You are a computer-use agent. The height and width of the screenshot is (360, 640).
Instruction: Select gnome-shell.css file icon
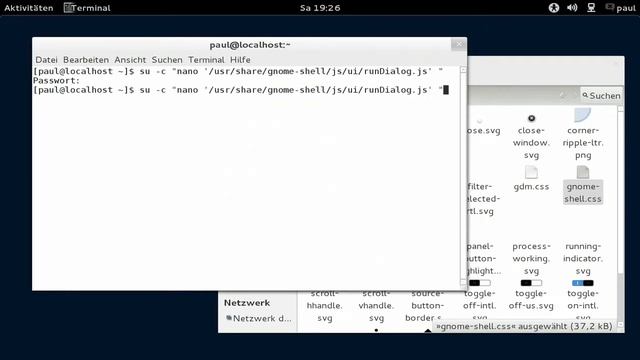click(x=582, y=172)
